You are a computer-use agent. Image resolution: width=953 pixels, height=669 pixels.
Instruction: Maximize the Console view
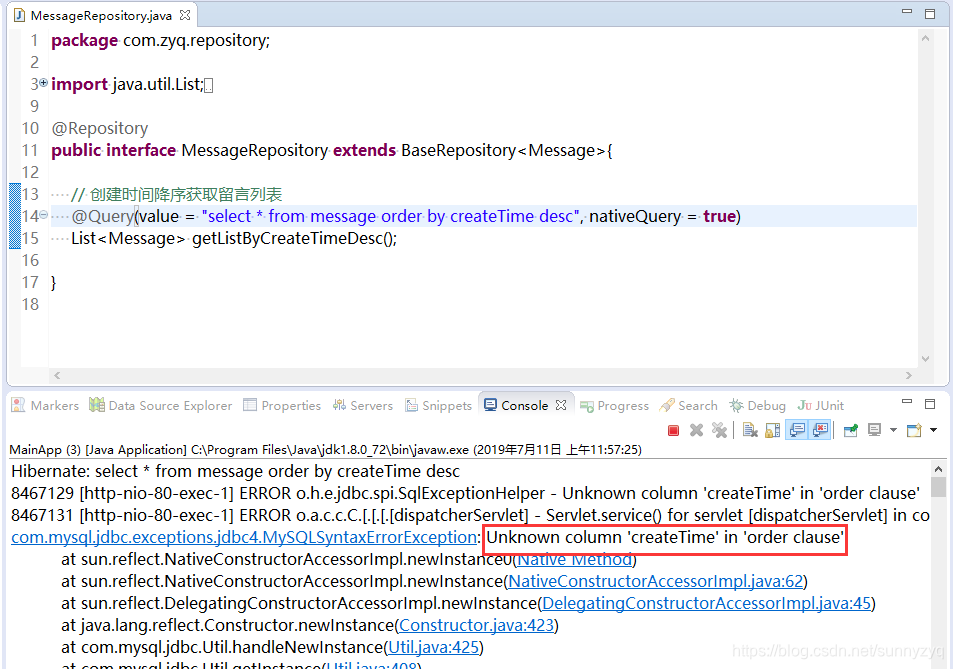click(931, 405)
